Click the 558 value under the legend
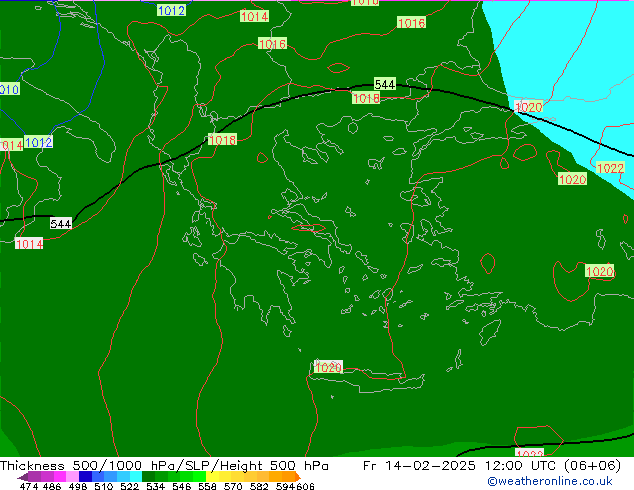This screenshot has width=634, height=490. pos(207,486)
